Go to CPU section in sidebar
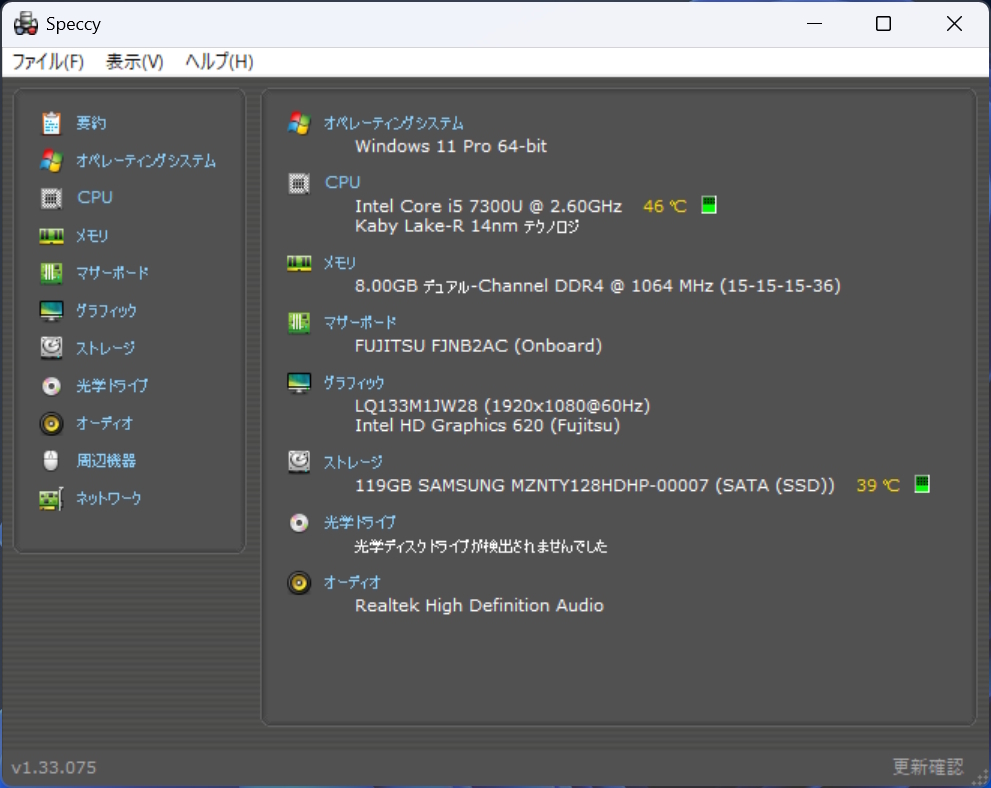 click(95, 198)
